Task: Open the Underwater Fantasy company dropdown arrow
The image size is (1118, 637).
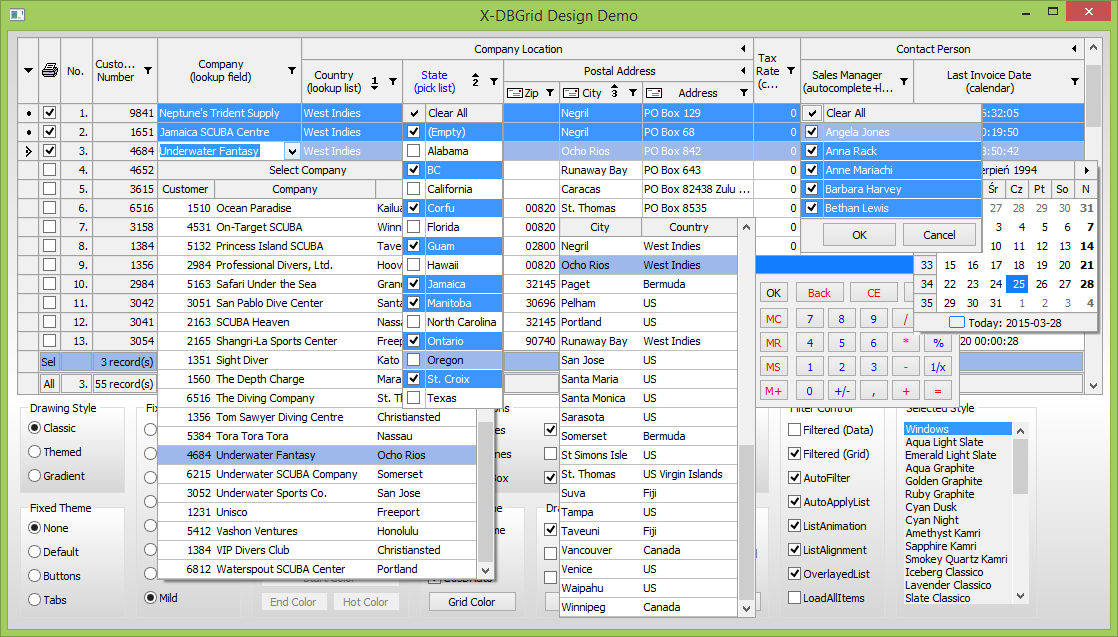Action: tap(291, 151)
